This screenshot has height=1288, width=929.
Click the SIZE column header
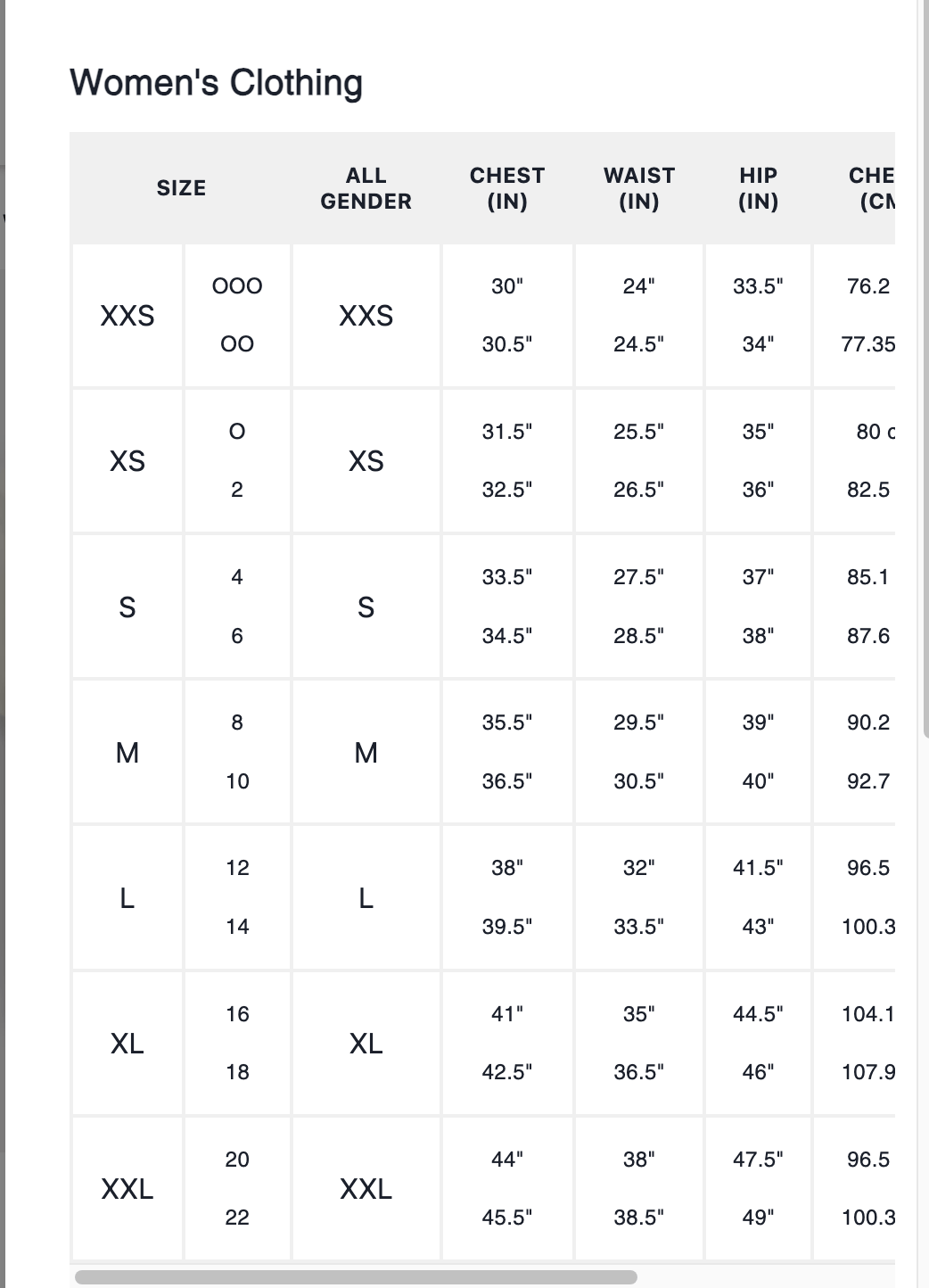[181, 188]
